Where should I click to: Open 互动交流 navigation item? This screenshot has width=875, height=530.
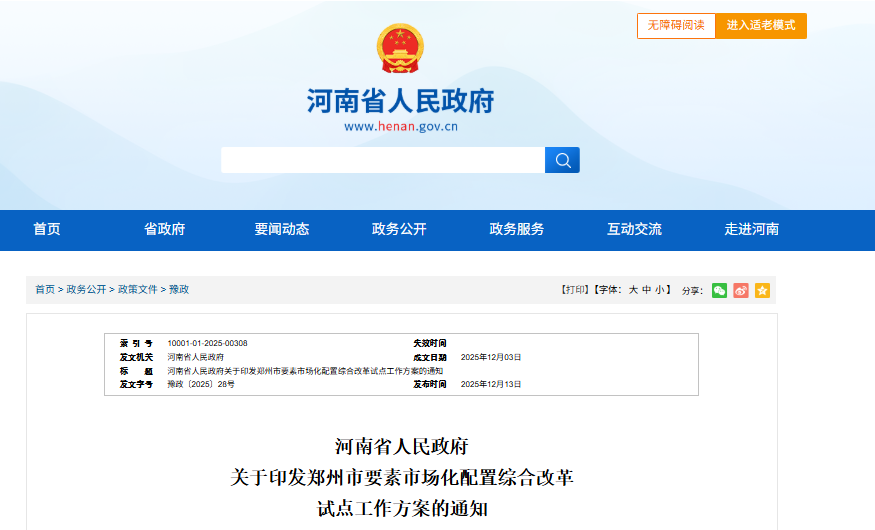pyautogui.click(x=634, y=229)
